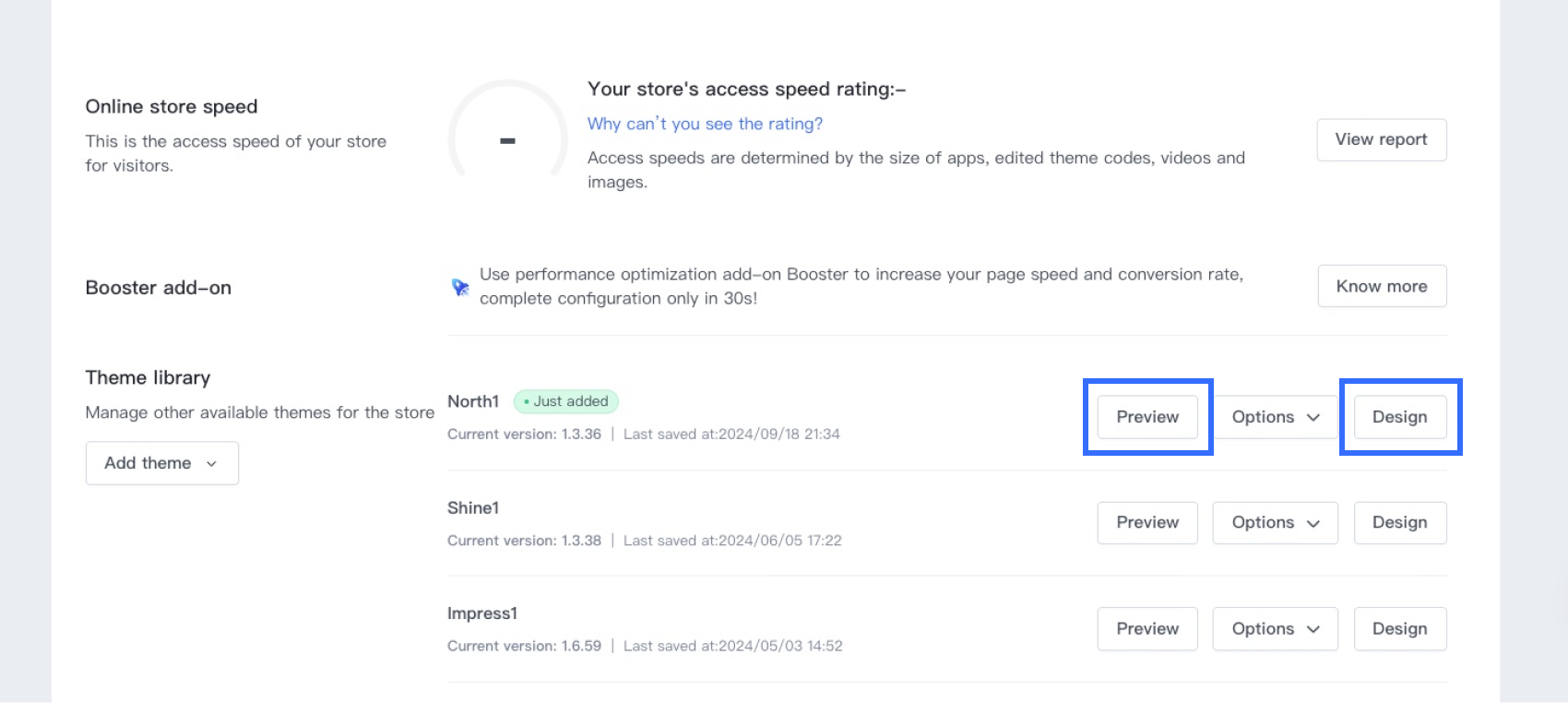Expand Options for Shine1 theme

coord(1275,522)
